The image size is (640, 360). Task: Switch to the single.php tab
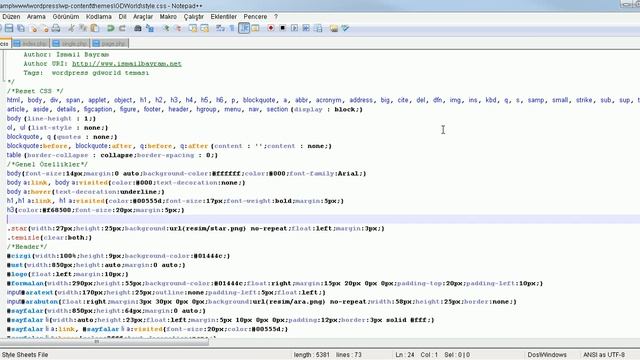point(71,43)
